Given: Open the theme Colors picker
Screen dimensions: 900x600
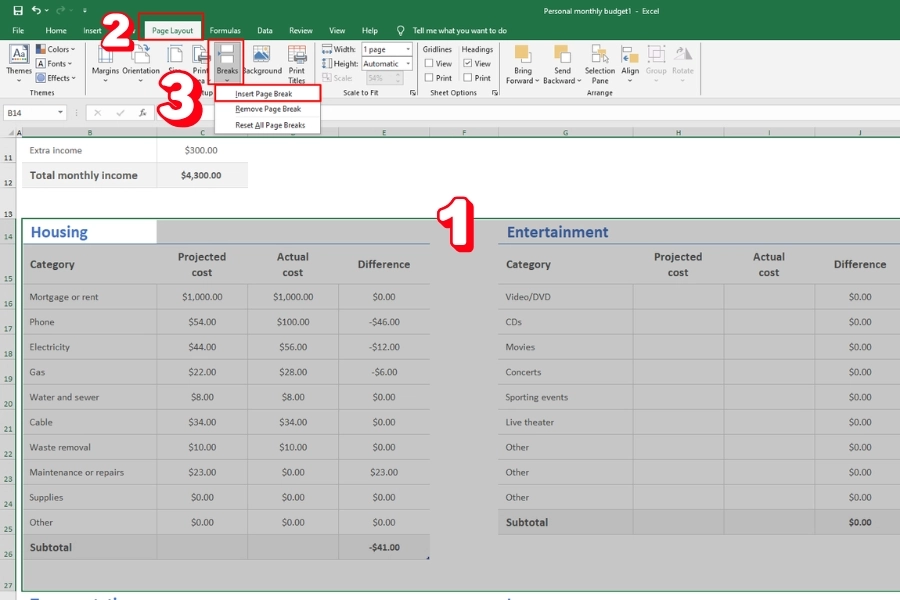Looking at the screenshot, I should (57, 48).
